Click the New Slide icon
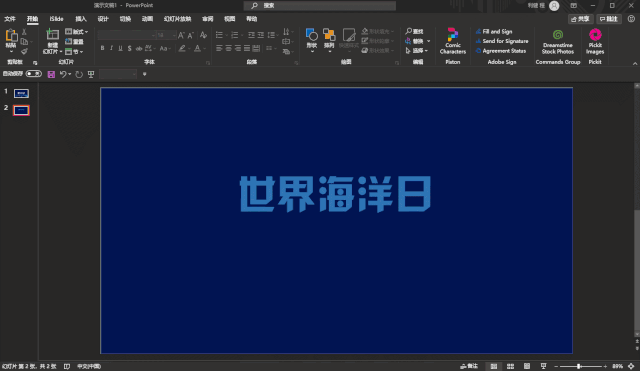The image size is (640, 371). click(52, 35)
